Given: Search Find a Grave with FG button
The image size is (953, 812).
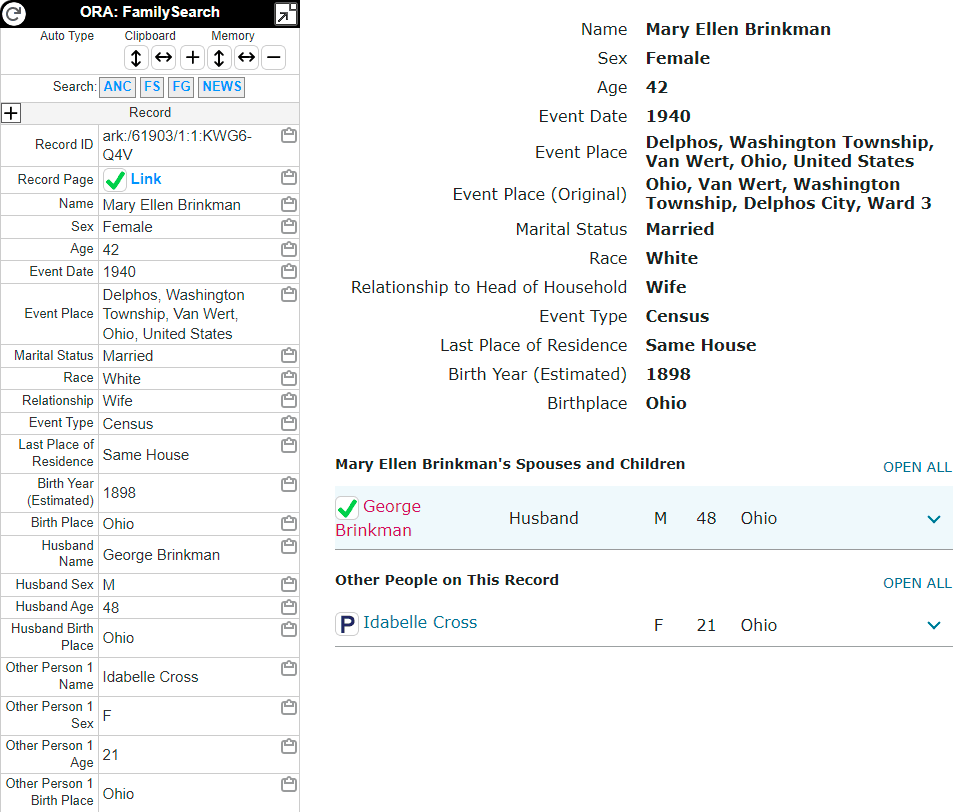Looking at the screenshot, I should coord(181,87).
